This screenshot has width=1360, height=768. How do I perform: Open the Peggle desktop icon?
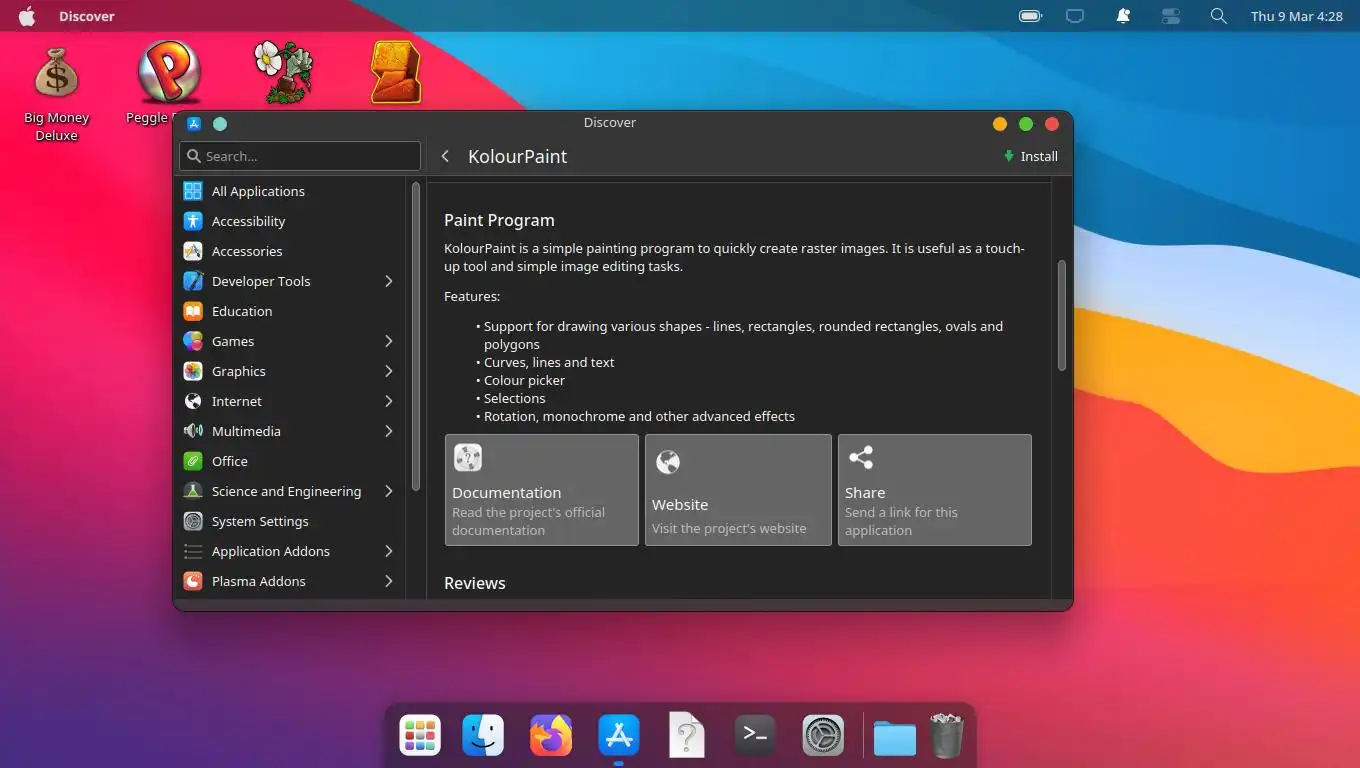tap(169, 72)
